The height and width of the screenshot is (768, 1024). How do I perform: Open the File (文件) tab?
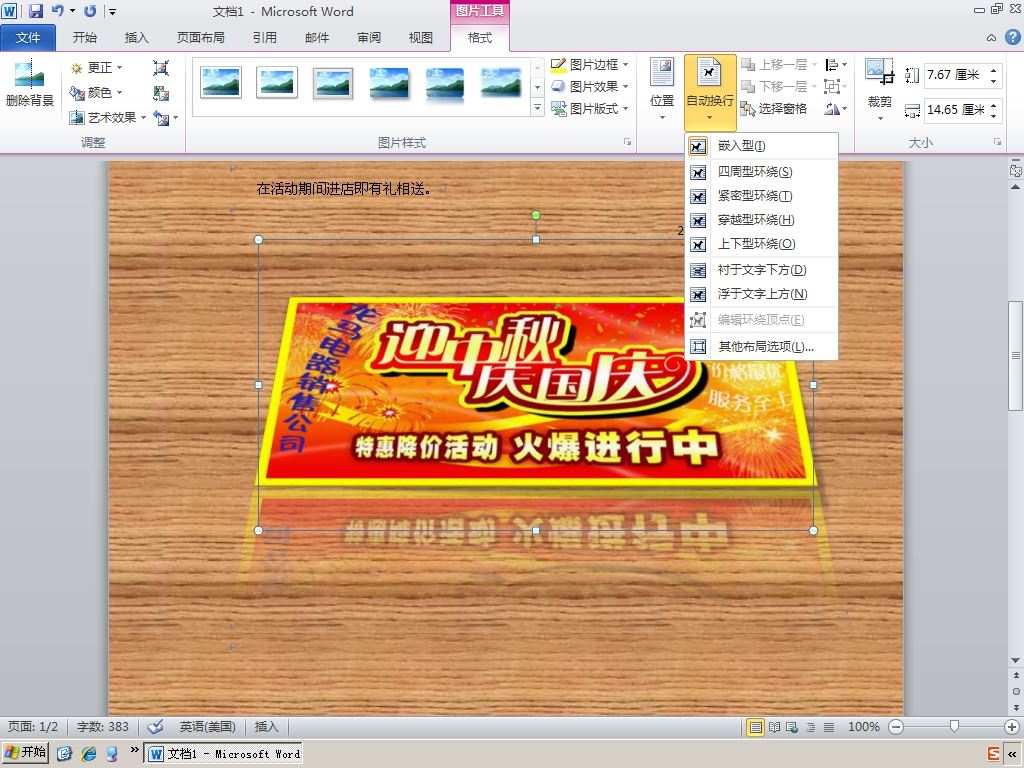(x=28, y=38)
